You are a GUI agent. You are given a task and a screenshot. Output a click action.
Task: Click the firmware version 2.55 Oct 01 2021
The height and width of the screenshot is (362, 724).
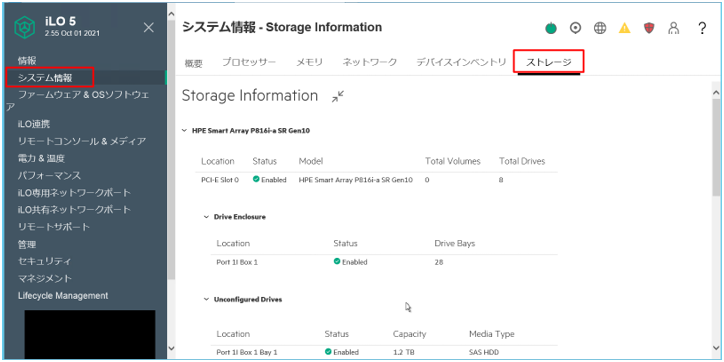[x=72, y=34]
